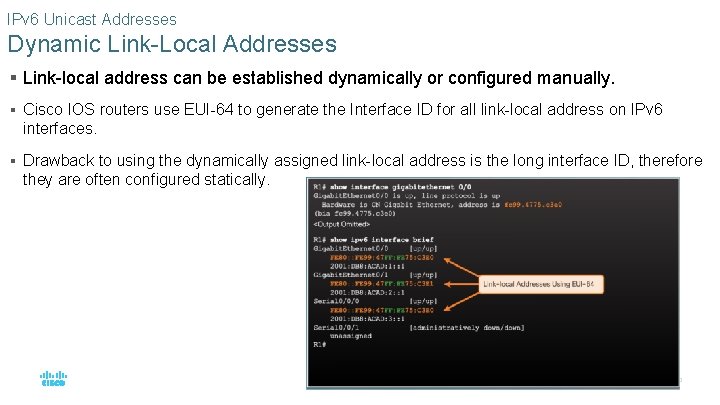Click the "<Output Omitted>" note

(341, 224)
